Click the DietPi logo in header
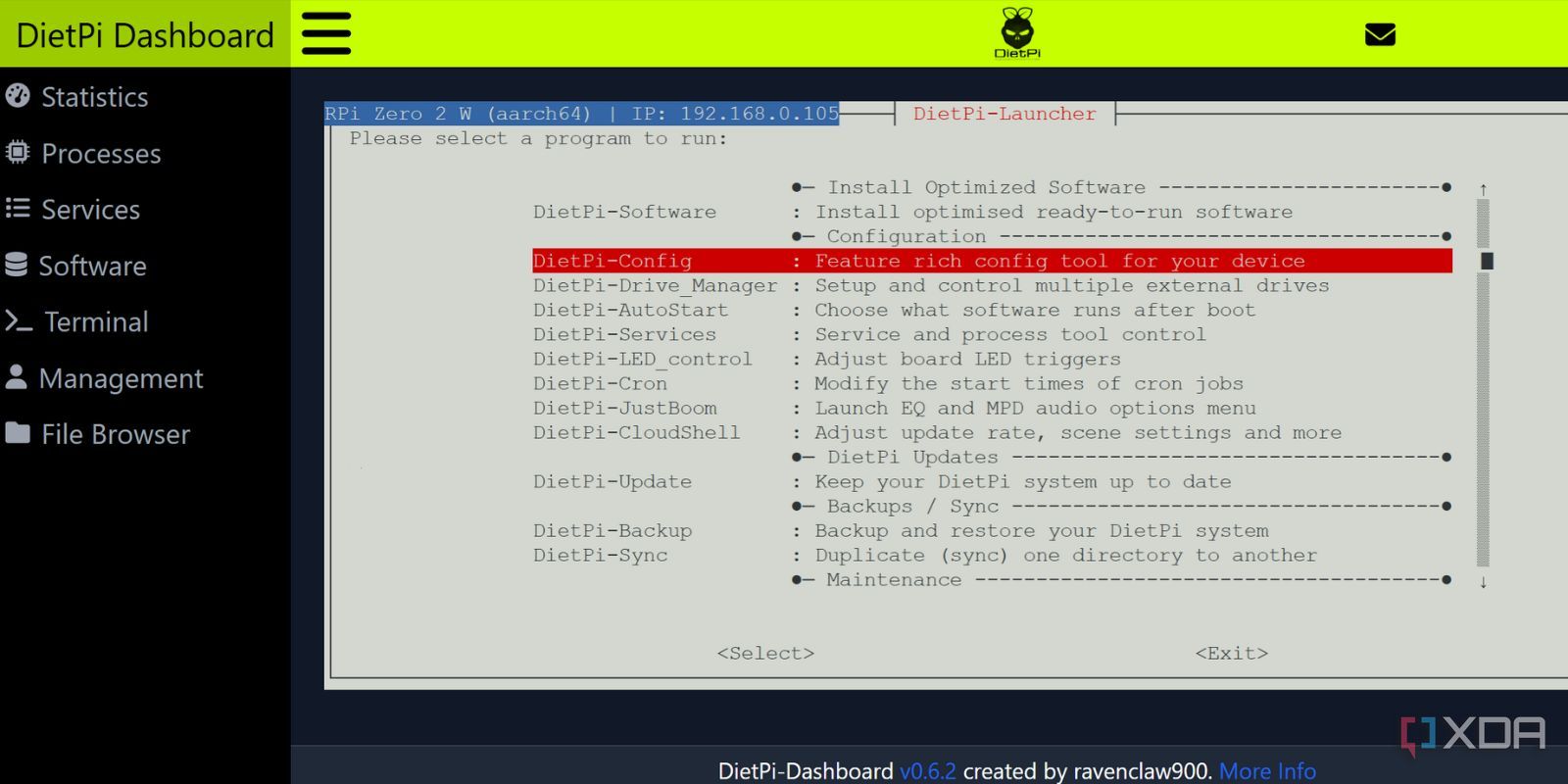Viewport: 1568px width, 784px height. pos(1017,33)
